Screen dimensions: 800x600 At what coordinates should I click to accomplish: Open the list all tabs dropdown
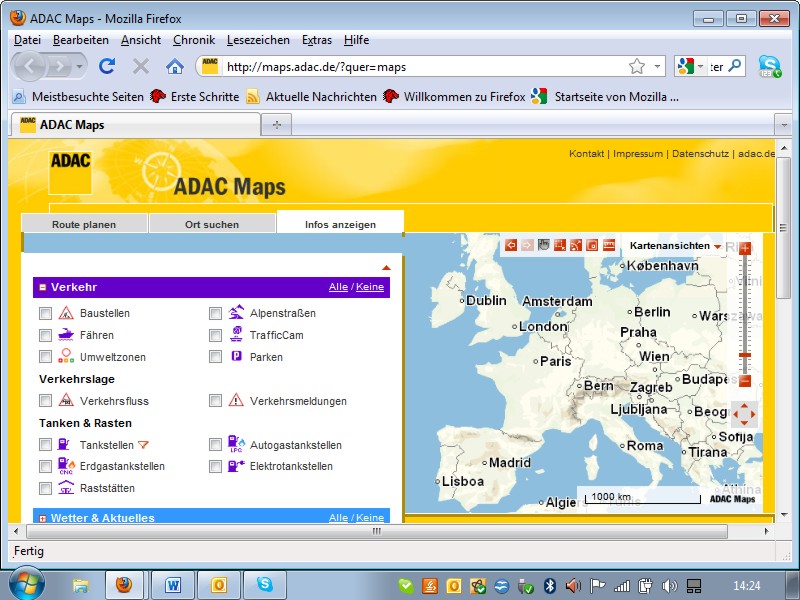(x=784, y=124)
